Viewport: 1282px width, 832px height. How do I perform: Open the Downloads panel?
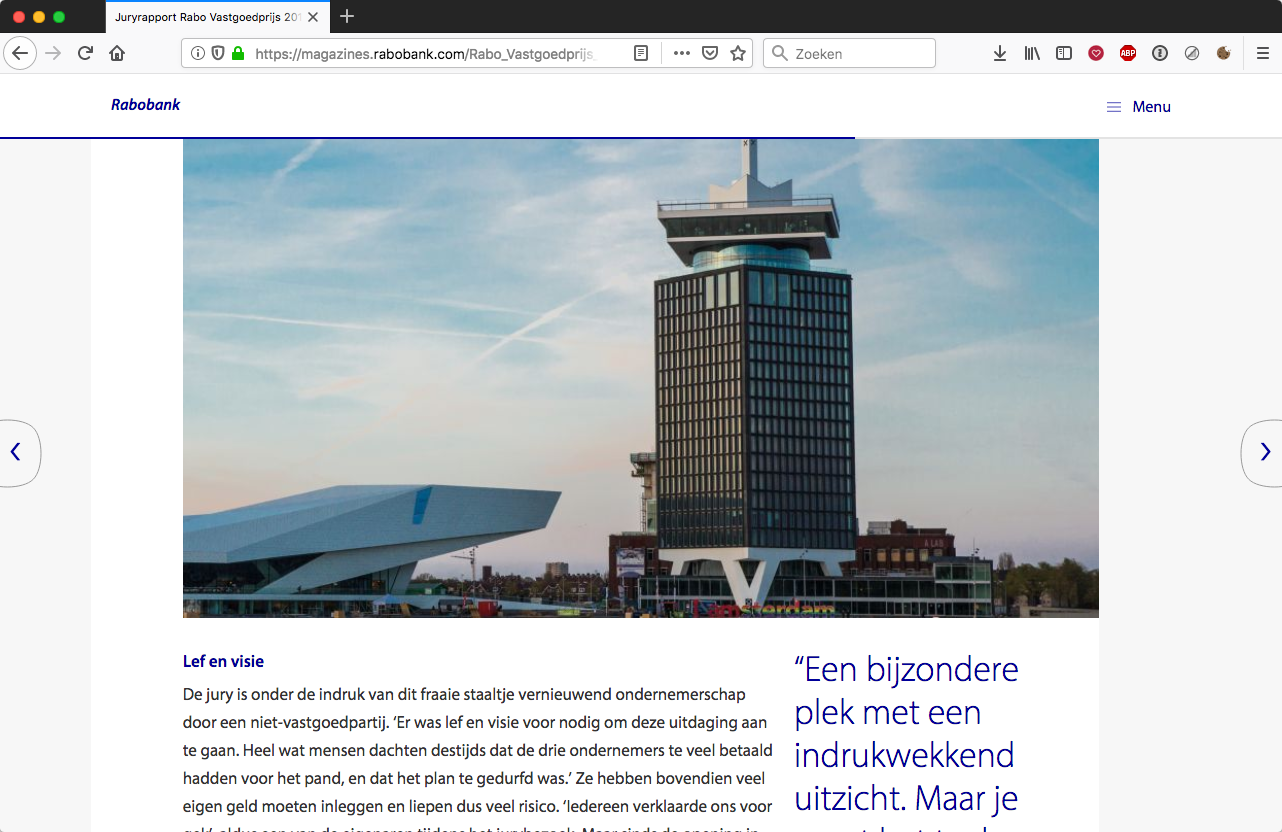click(x=999, y=54)
